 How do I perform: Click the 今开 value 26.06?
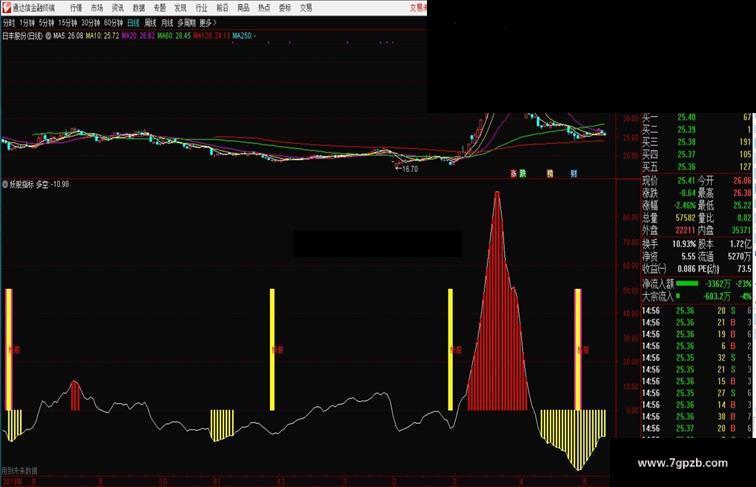click(x=742, y=181)
